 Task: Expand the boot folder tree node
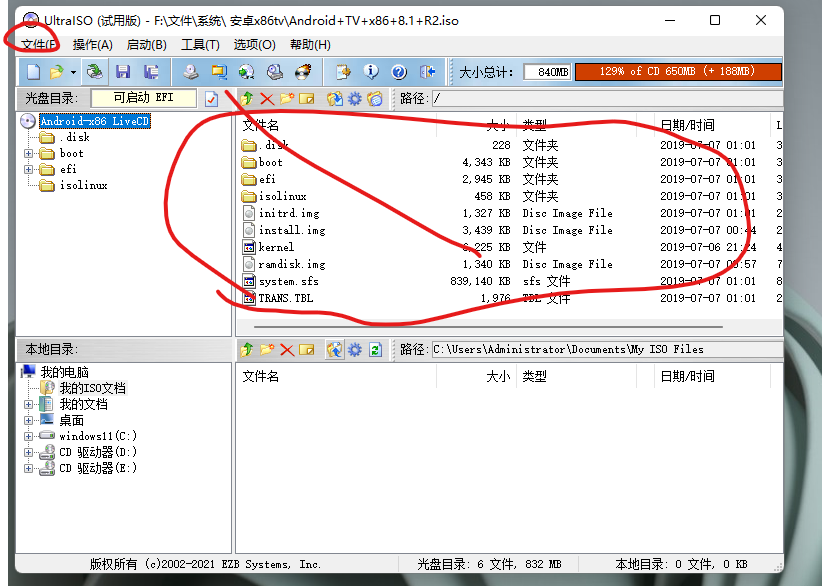point(28,154)
